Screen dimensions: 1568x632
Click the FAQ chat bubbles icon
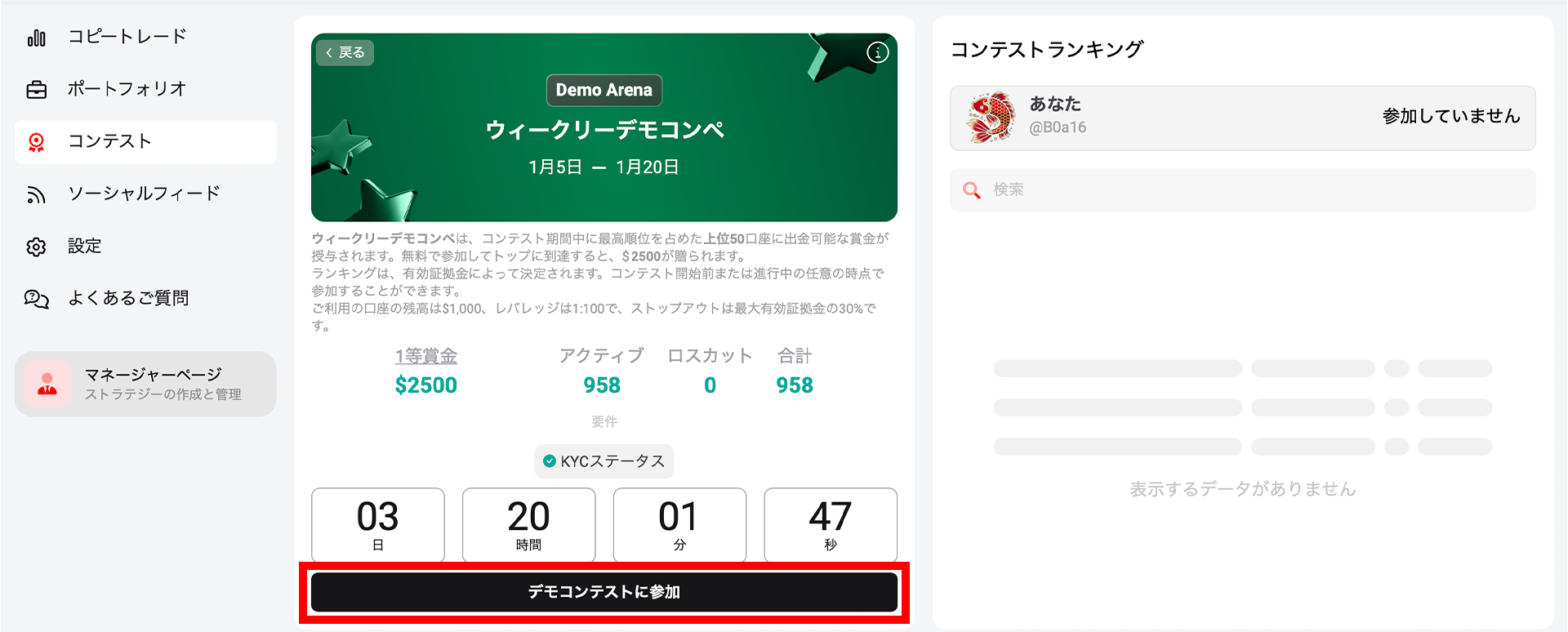click(37, 299)
